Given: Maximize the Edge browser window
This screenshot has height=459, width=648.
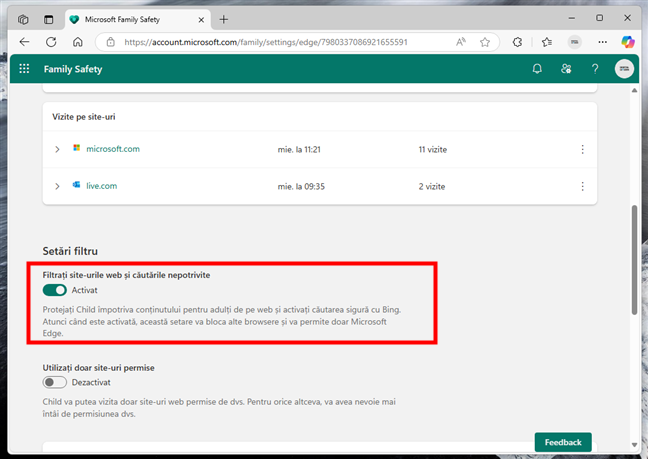Looking at the screenshot, I should point(599,18).
